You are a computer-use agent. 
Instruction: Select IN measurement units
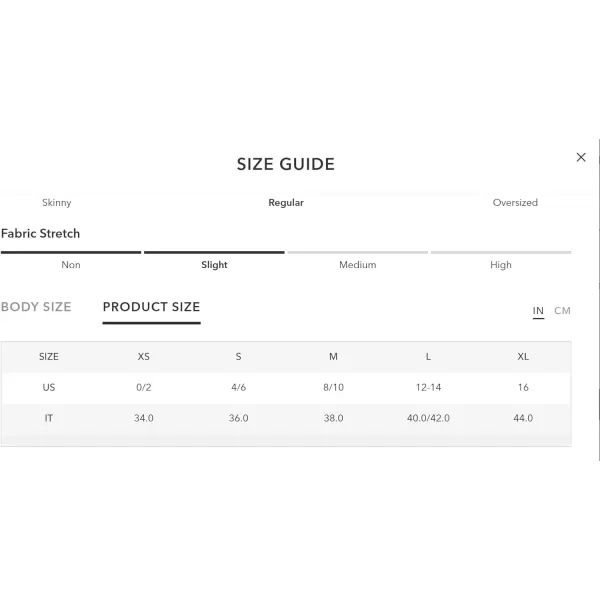click(x=538, y=311)
